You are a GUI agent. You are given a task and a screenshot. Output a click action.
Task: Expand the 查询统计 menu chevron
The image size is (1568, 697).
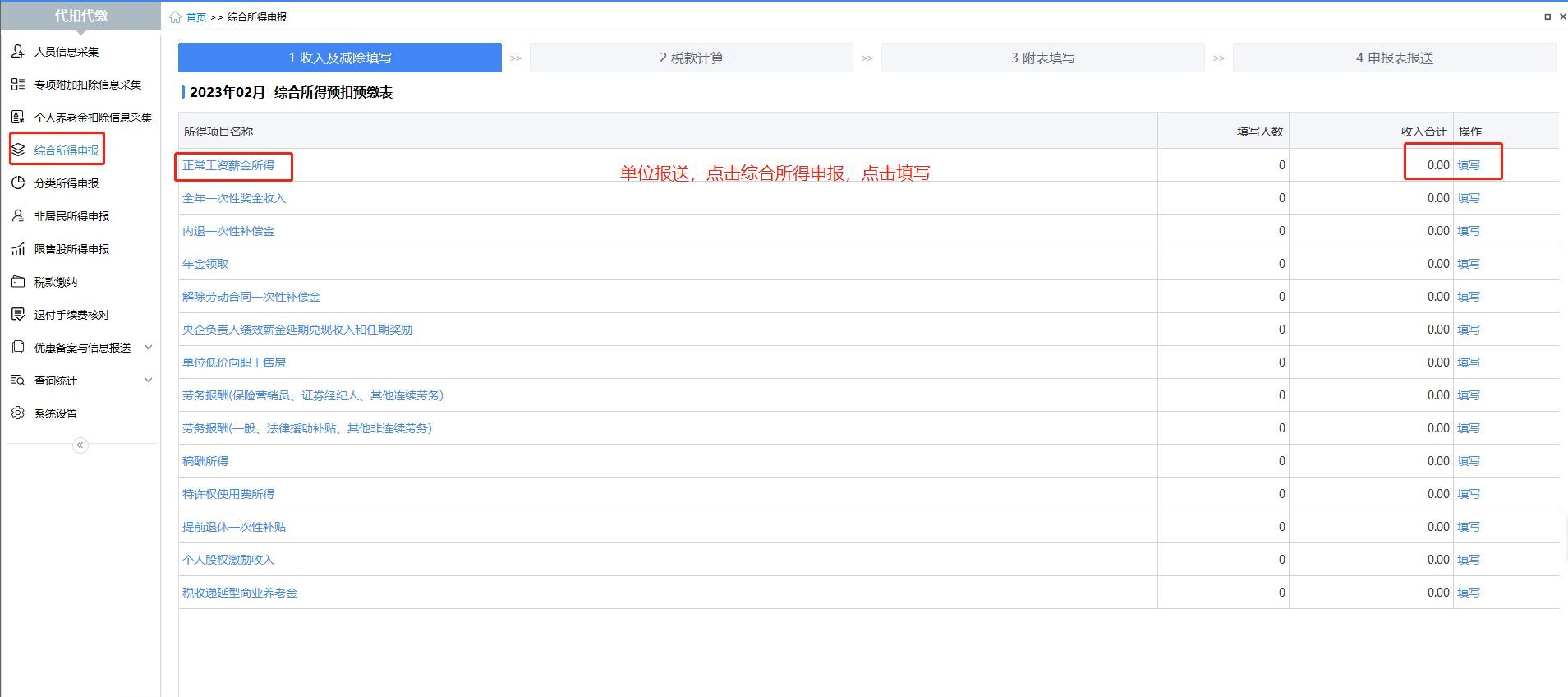coord(149,381)
